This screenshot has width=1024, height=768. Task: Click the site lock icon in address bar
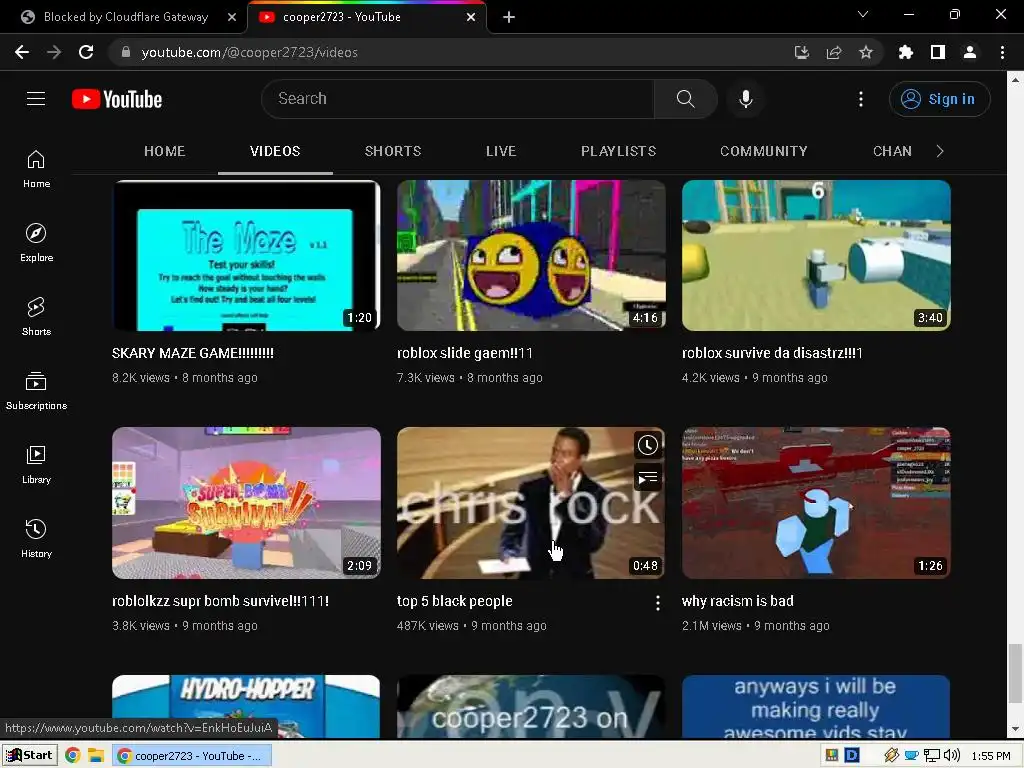(126, 52)
